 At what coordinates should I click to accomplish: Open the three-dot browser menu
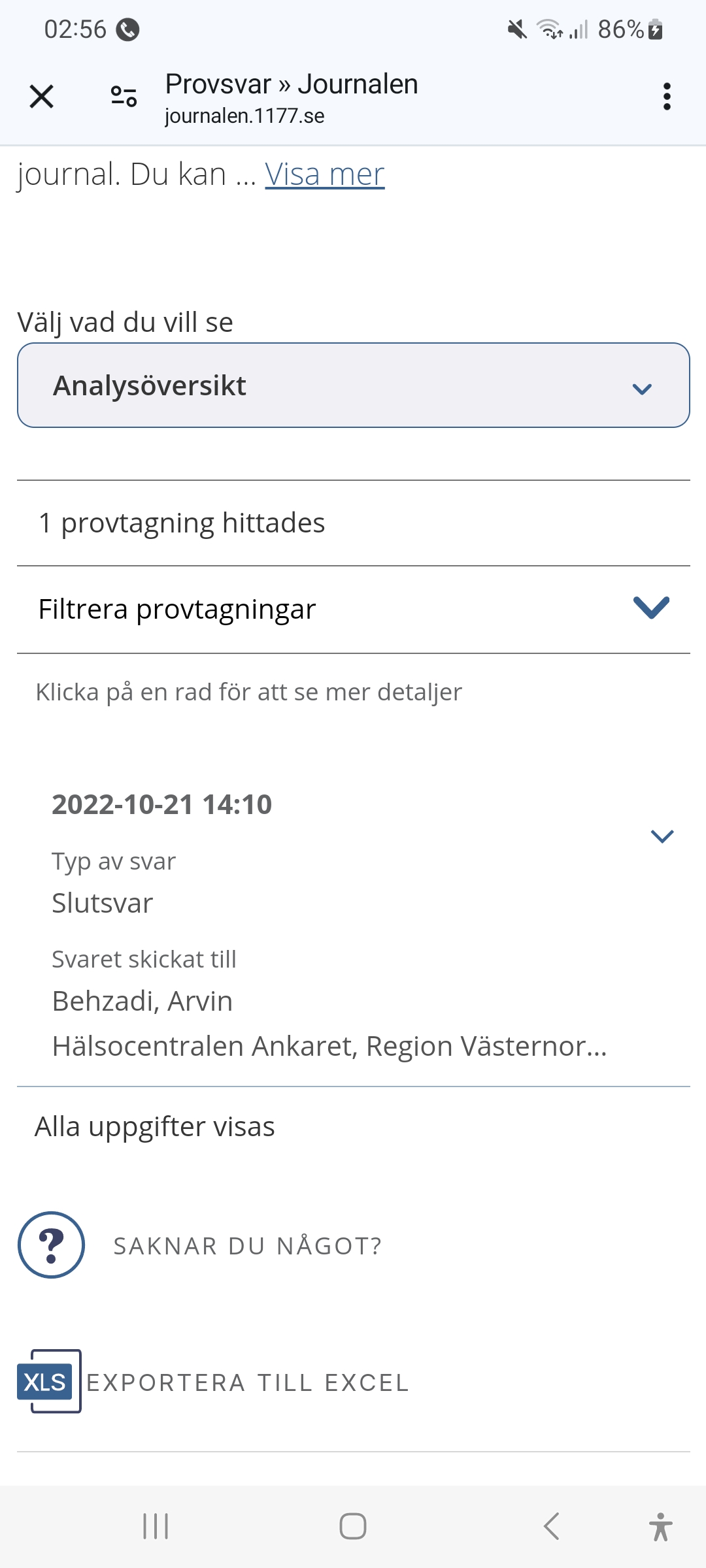(666, 97)
